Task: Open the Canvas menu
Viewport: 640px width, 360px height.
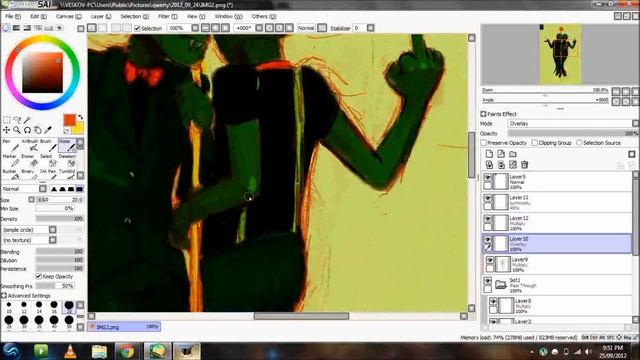Action: [69, 16]
